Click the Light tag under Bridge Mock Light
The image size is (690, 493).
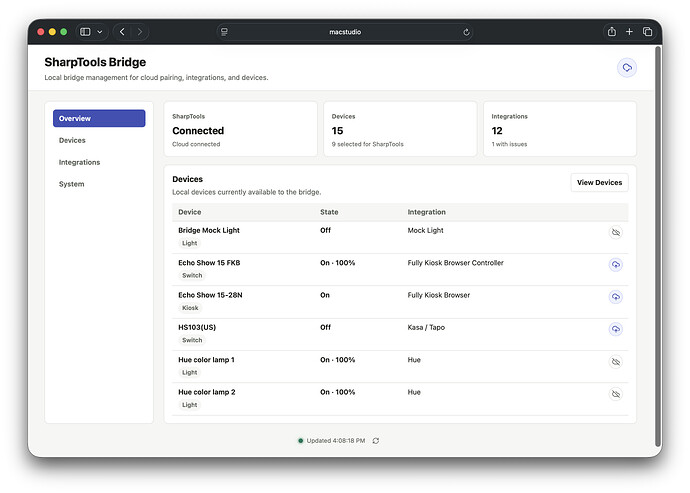pos(190,243)
